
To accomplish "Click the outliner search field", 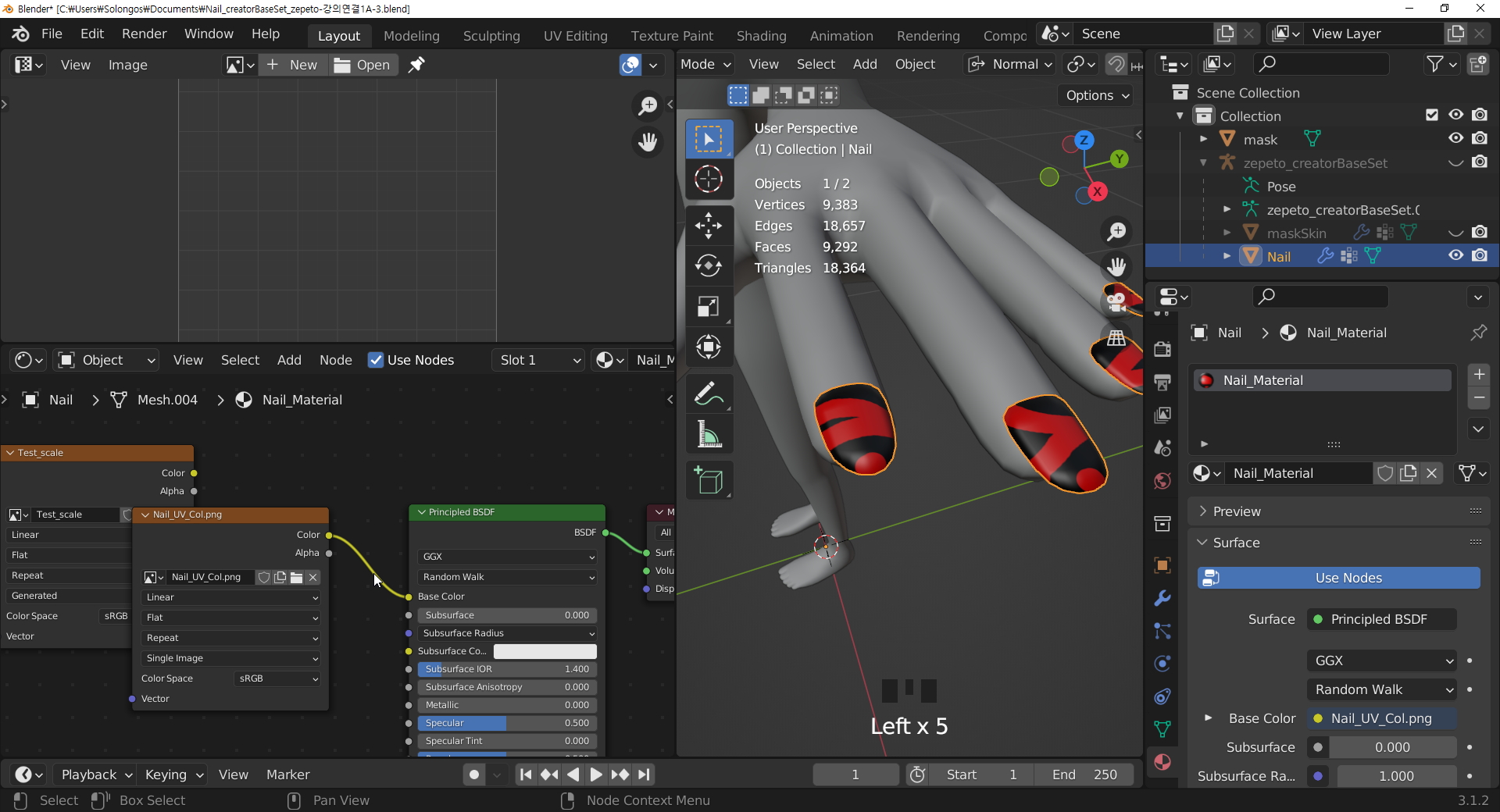I will [x=1321, y=64].
